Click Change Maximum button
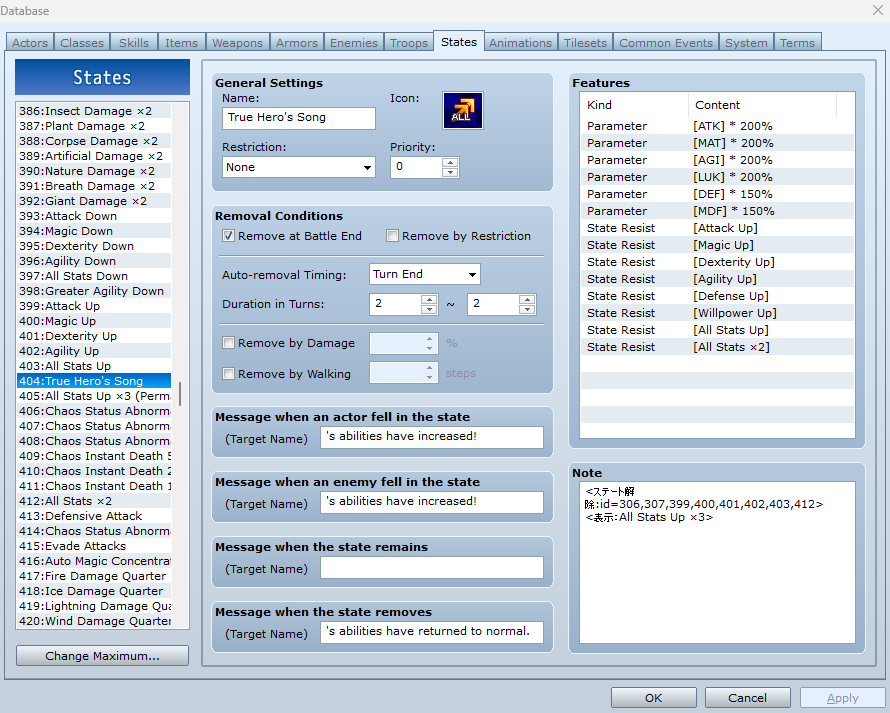 tap(103, 656)
